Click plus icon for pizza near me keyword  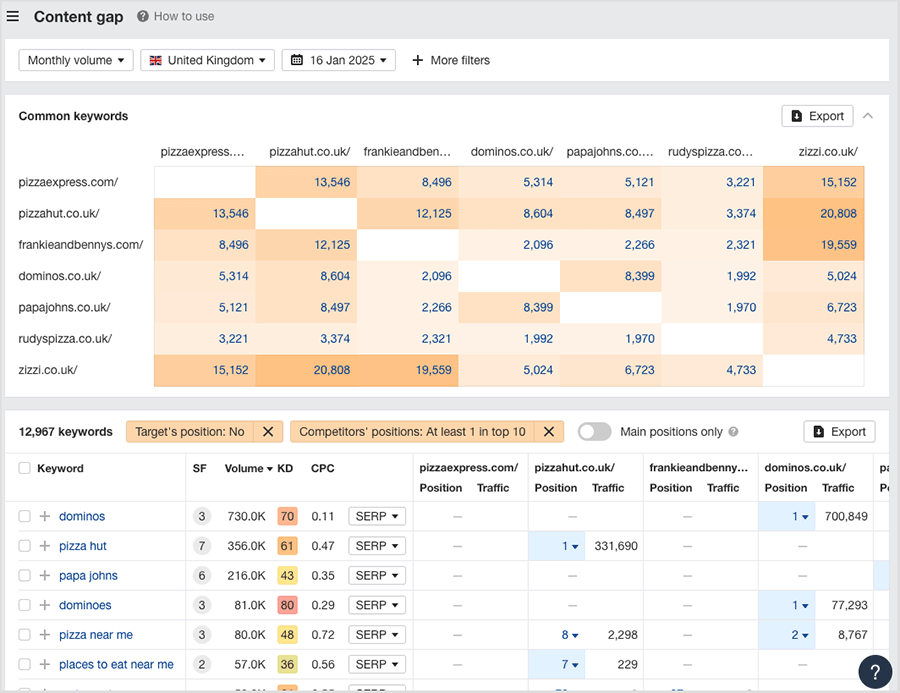45,635
